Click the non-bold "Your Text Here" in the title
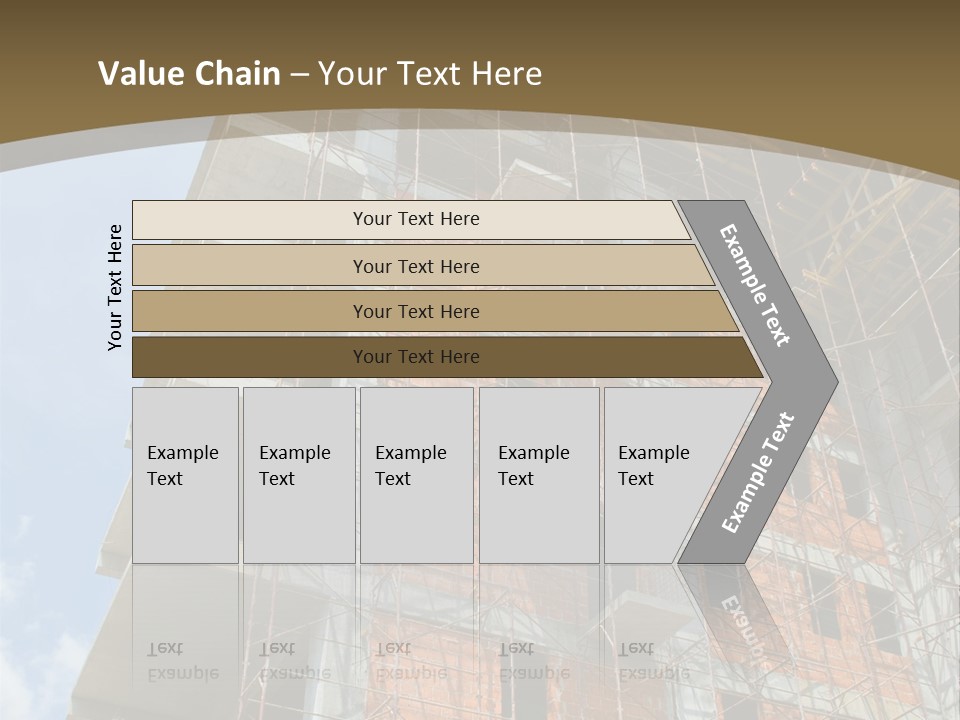960x720 pixels. (430, 74)
